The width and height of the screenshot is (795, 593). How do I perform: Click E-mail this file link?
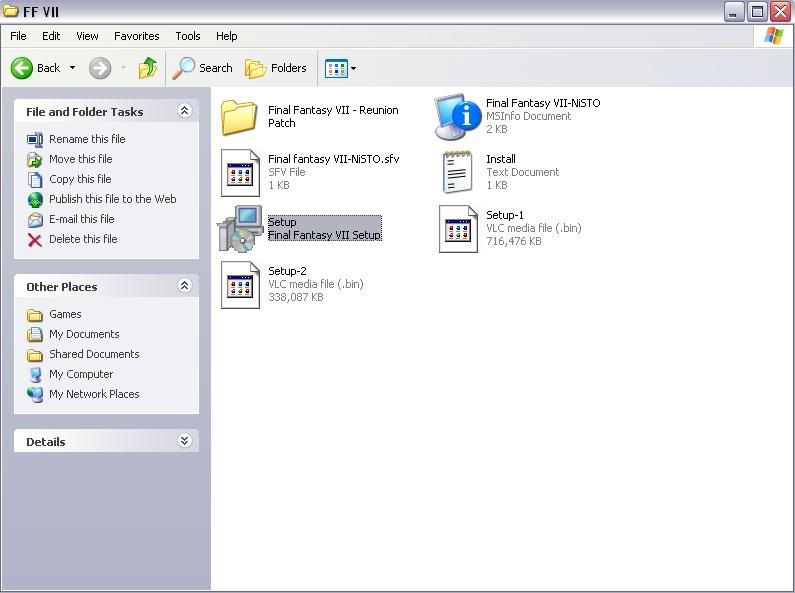click(82, 219)
